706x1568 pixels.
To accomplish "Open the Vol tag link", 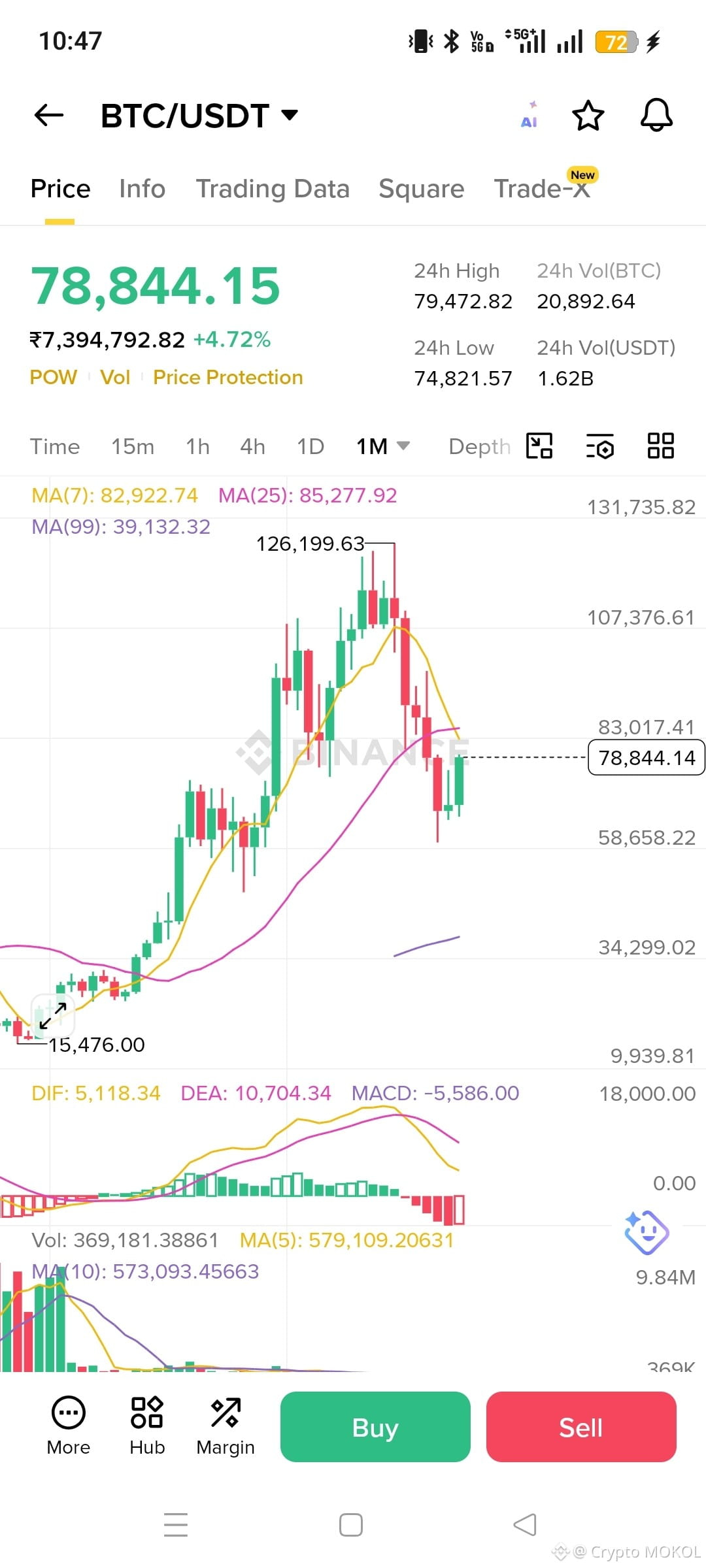I will (x=115, y=377).
